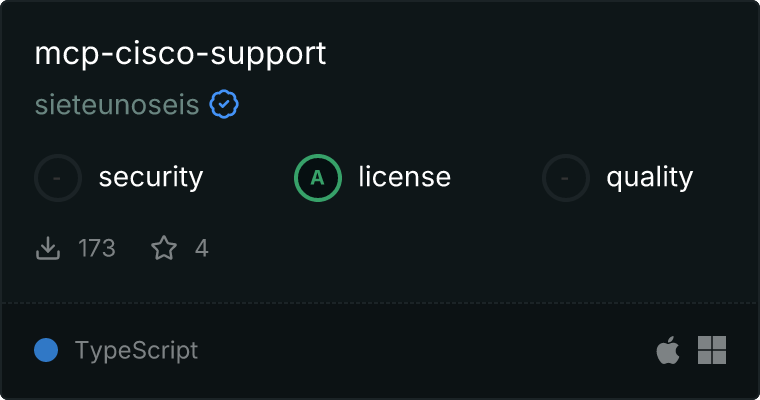Select the license label
Viewport: 760px width, 400px height.
[x=405, y=176]
